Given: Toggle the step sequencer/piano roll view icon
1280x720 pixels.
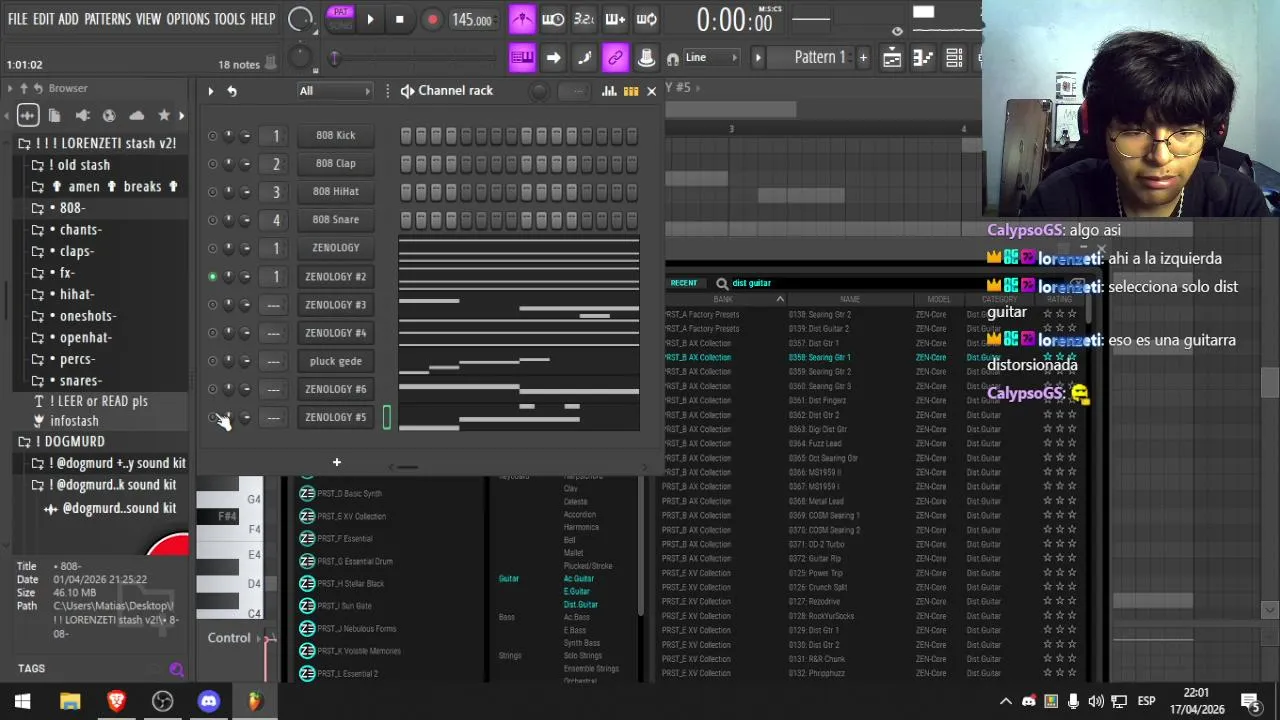Looking at the screenshot, I should [631, 91].
